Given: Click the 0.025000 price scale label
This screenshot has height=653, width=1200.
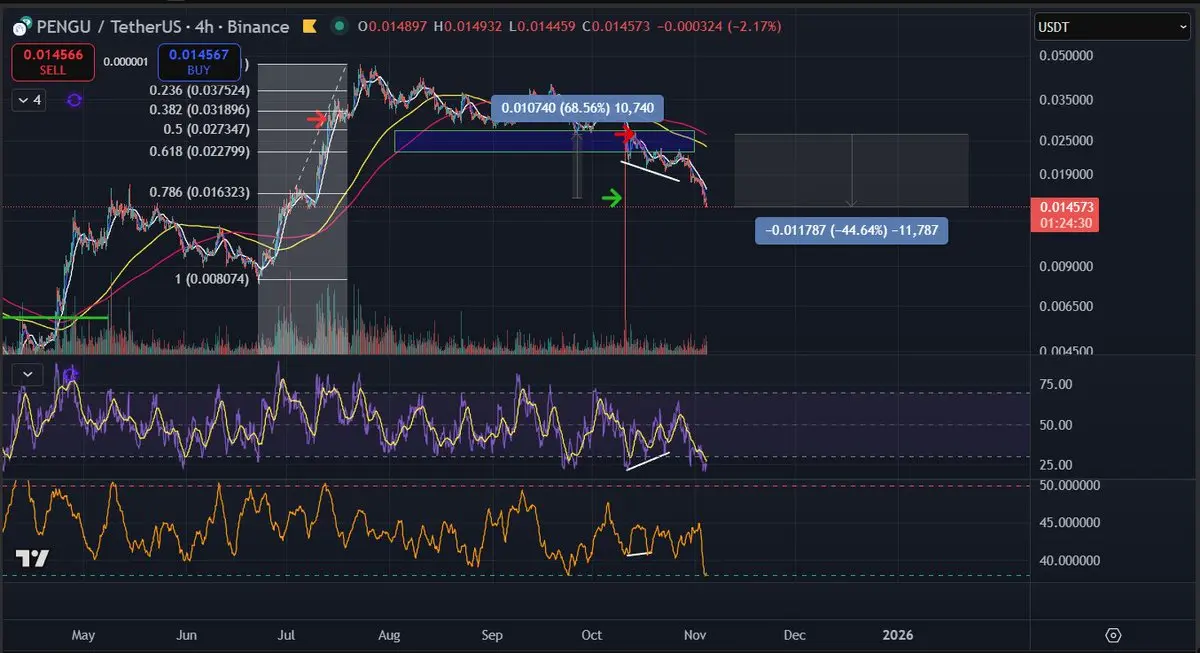Looking at the screenshot, I should (1065, 141).
